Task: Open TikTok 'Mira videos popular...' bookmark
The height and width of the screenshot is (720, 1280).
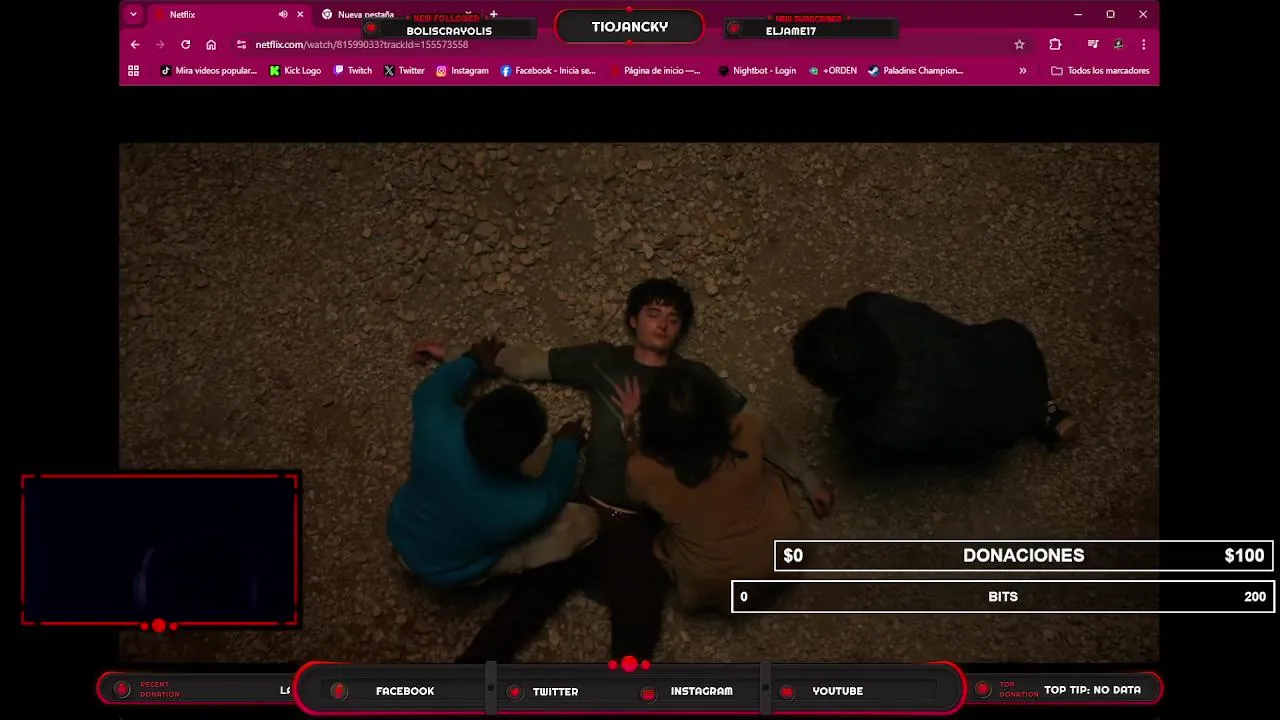Action: pyautogui.click(x=209, y=70)
